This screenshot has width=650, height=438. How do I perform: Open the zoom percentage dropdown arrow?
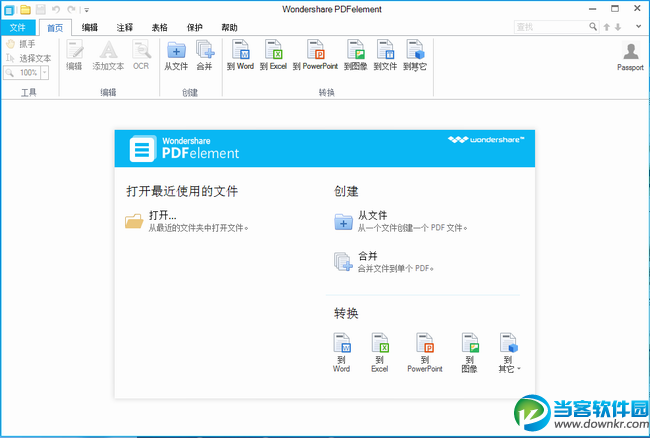(45, 73)
